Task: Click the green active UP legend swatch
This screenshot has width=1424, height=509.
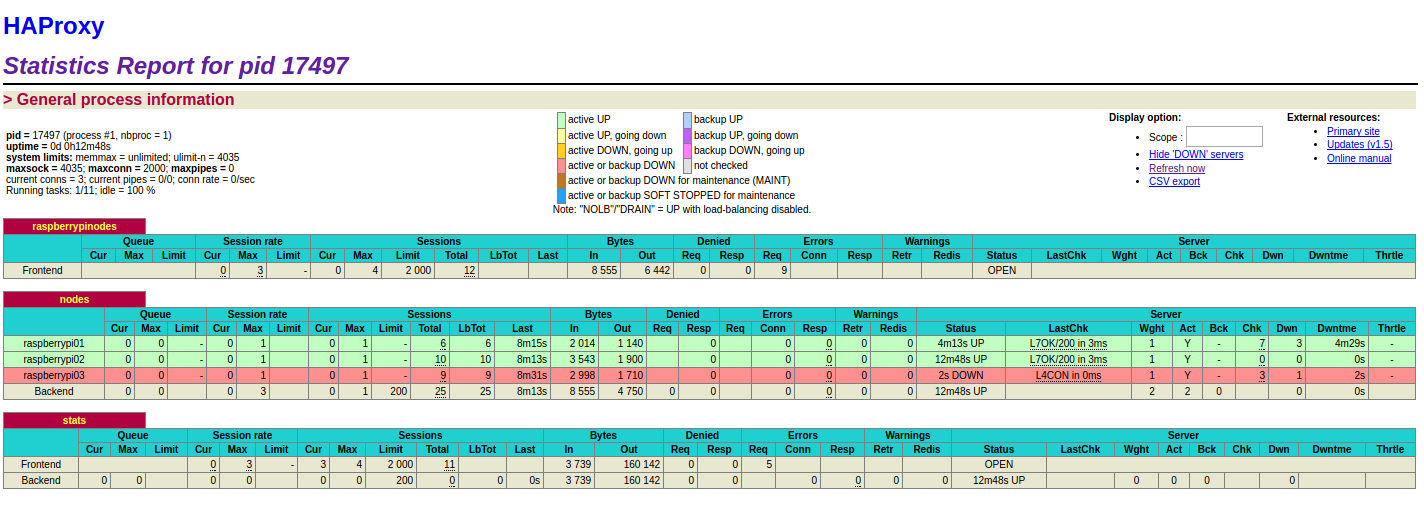Action: pyautogui.click(x=561, y=119)
